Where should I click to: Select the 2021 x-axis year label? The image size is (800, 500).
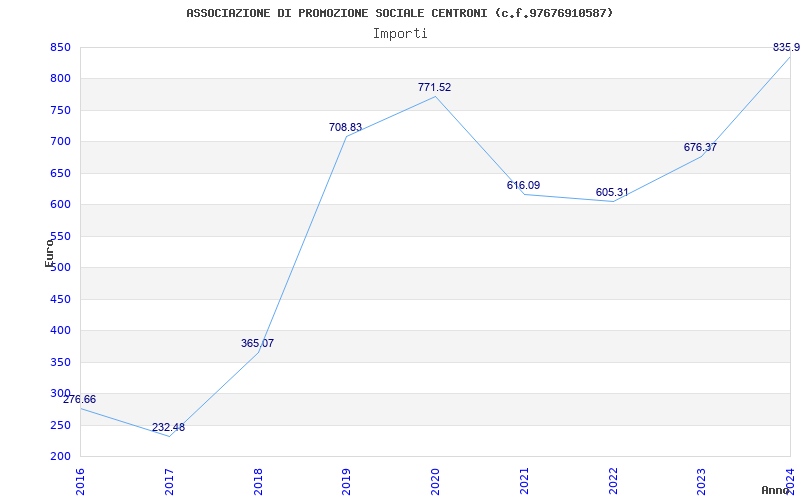click(524, 482)
